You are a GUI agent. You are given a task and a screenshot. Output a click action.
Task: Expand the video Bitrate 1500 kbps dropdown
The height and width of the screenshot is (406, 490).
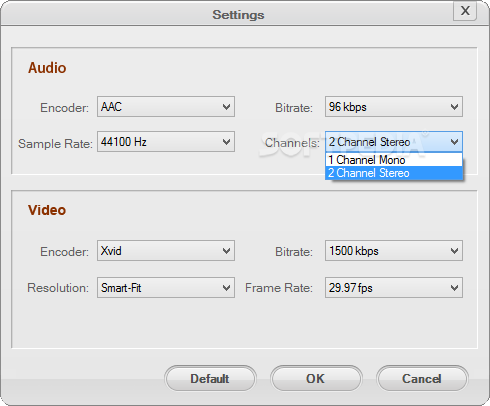click(x=394, y=251)
